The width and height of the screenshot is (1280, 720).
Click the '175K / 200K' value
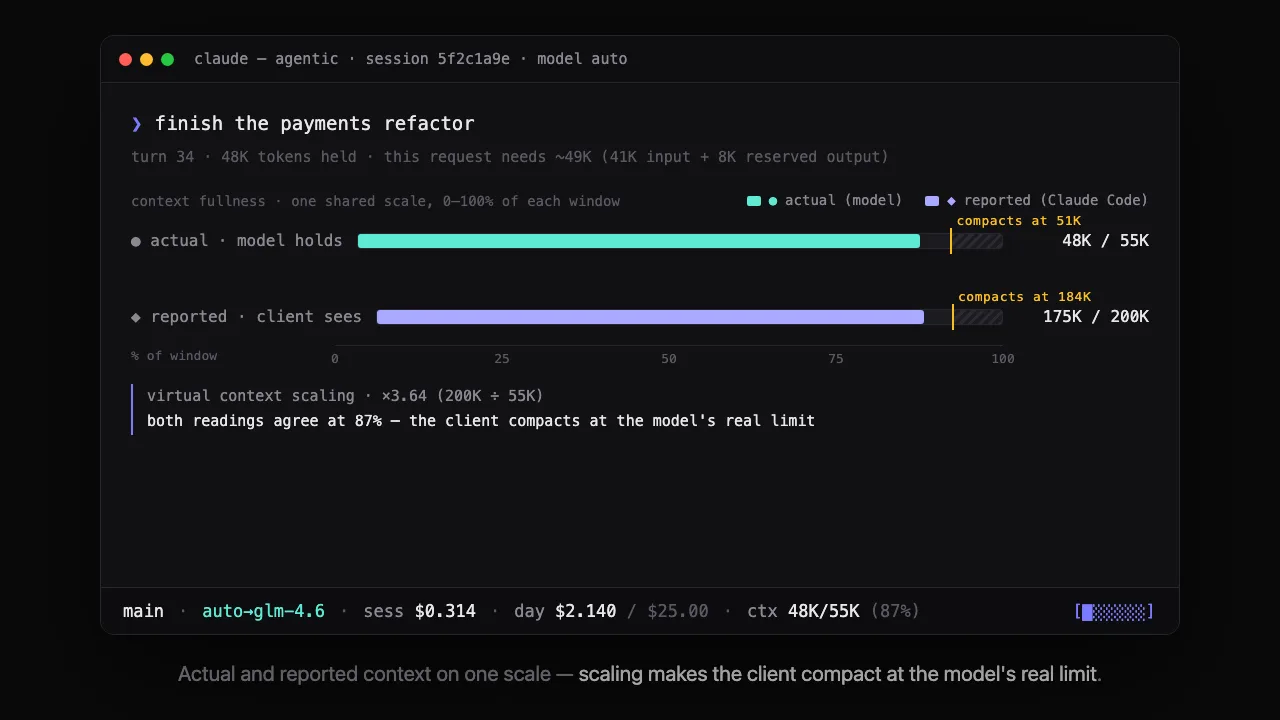[1096, 317]
